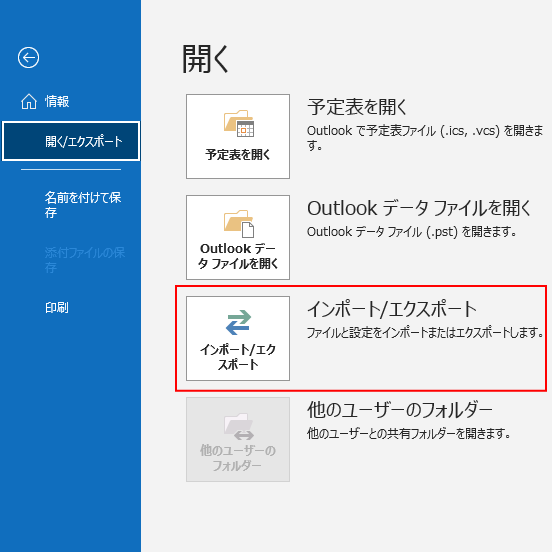Click the (.pst) description text

412,232
